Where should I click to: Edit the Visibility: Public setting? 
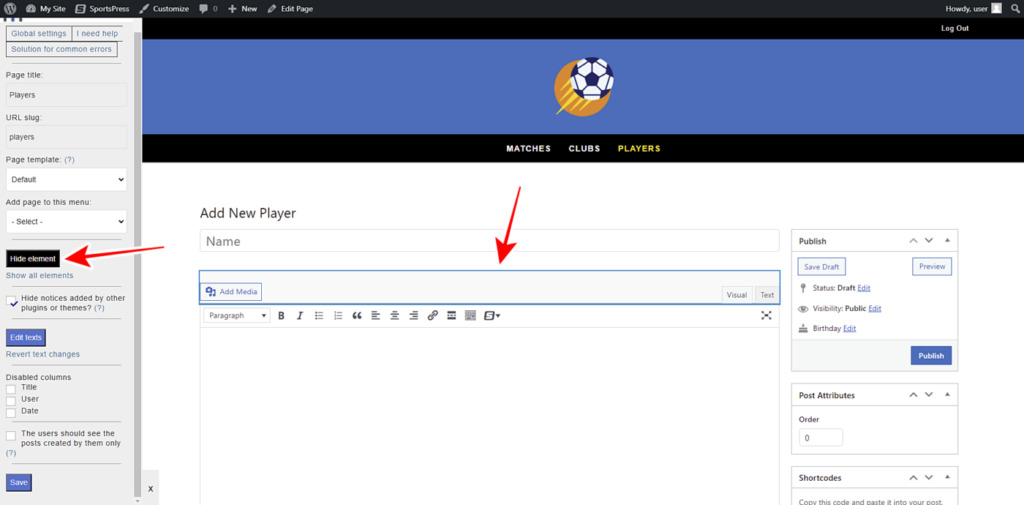click(875, 308)
